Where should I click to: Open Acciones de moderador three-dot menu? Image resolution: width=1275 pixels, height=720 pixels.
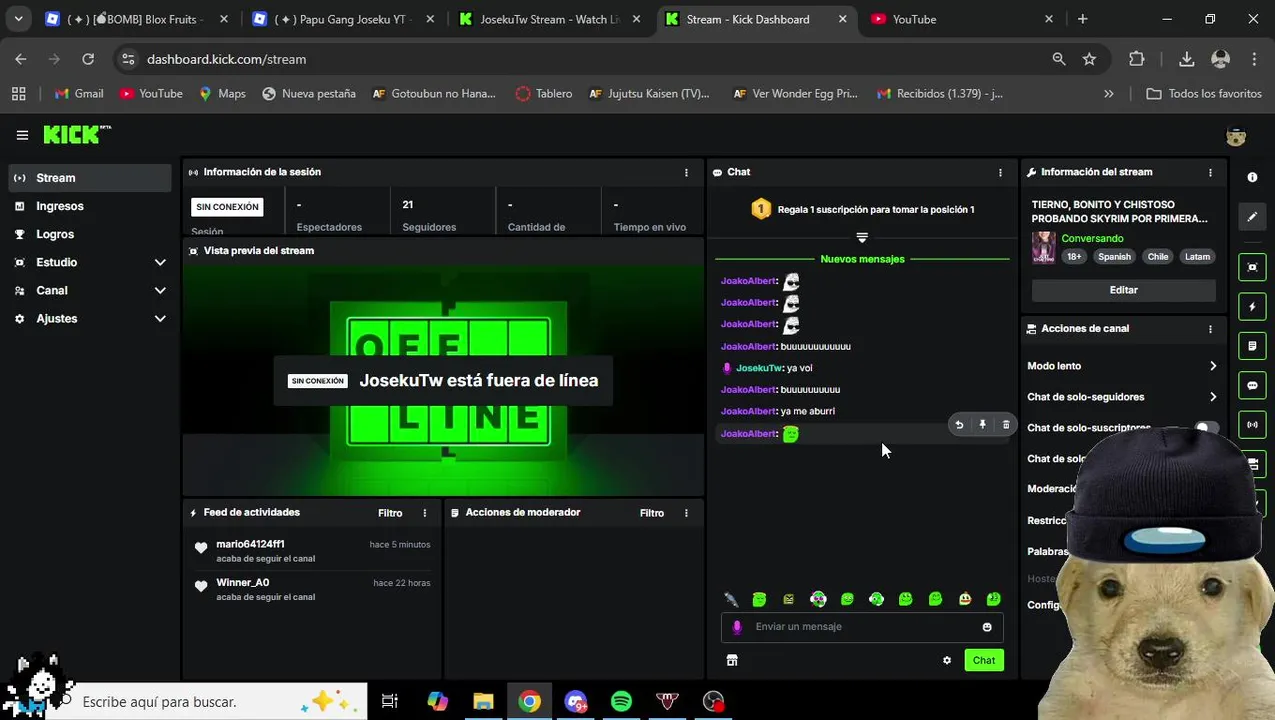[x=686, y=513]
